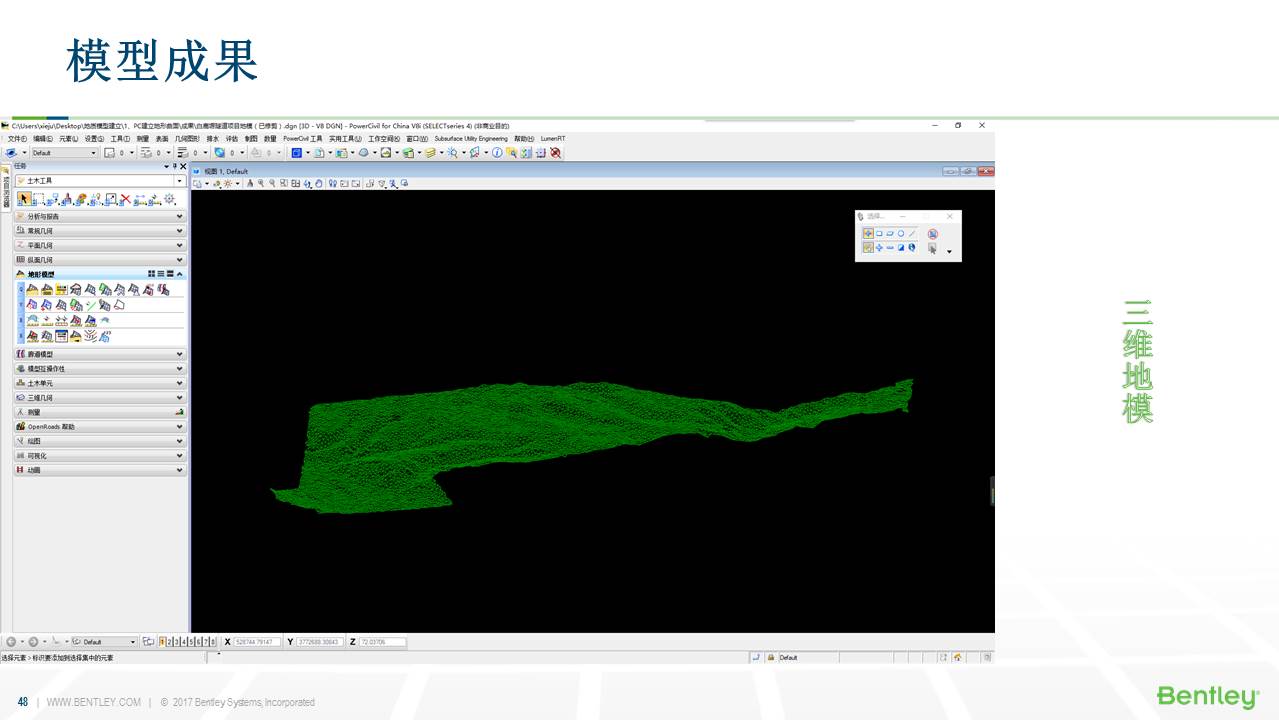Select the circle selection method in 选择 toolbox
This screenshot has height=720, width=1279.
[x=901, y=234]
